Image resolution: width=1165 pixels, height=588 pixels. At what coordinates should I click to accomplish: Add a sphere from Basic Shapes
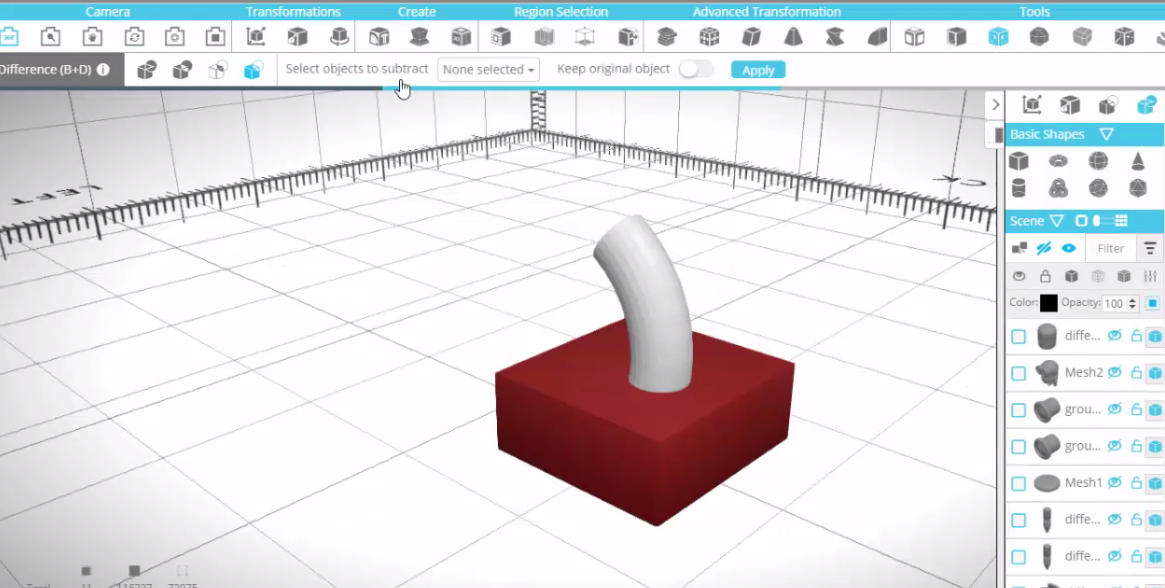[1098, 161]
